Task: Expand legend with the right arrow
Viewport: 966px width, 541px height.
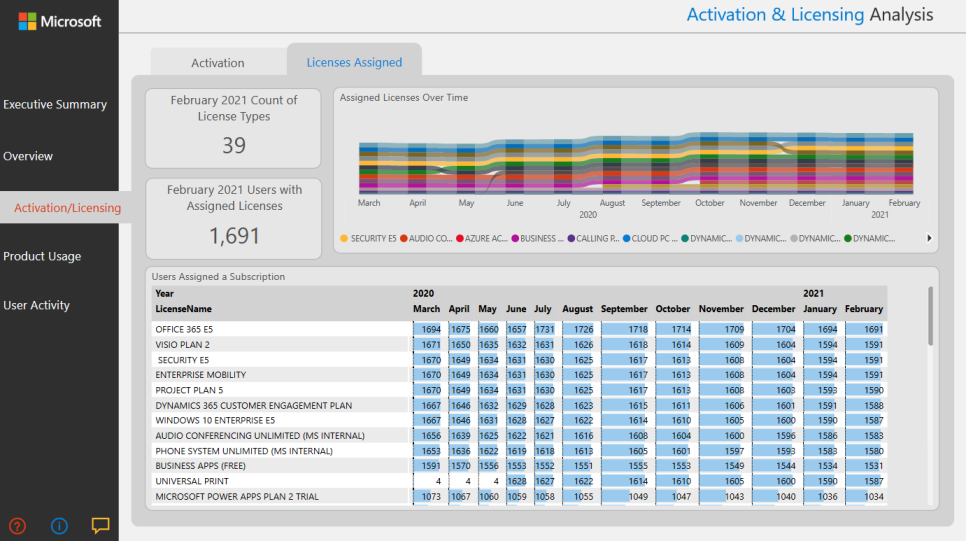Action: pyautogui.click(x=929, y=238)
